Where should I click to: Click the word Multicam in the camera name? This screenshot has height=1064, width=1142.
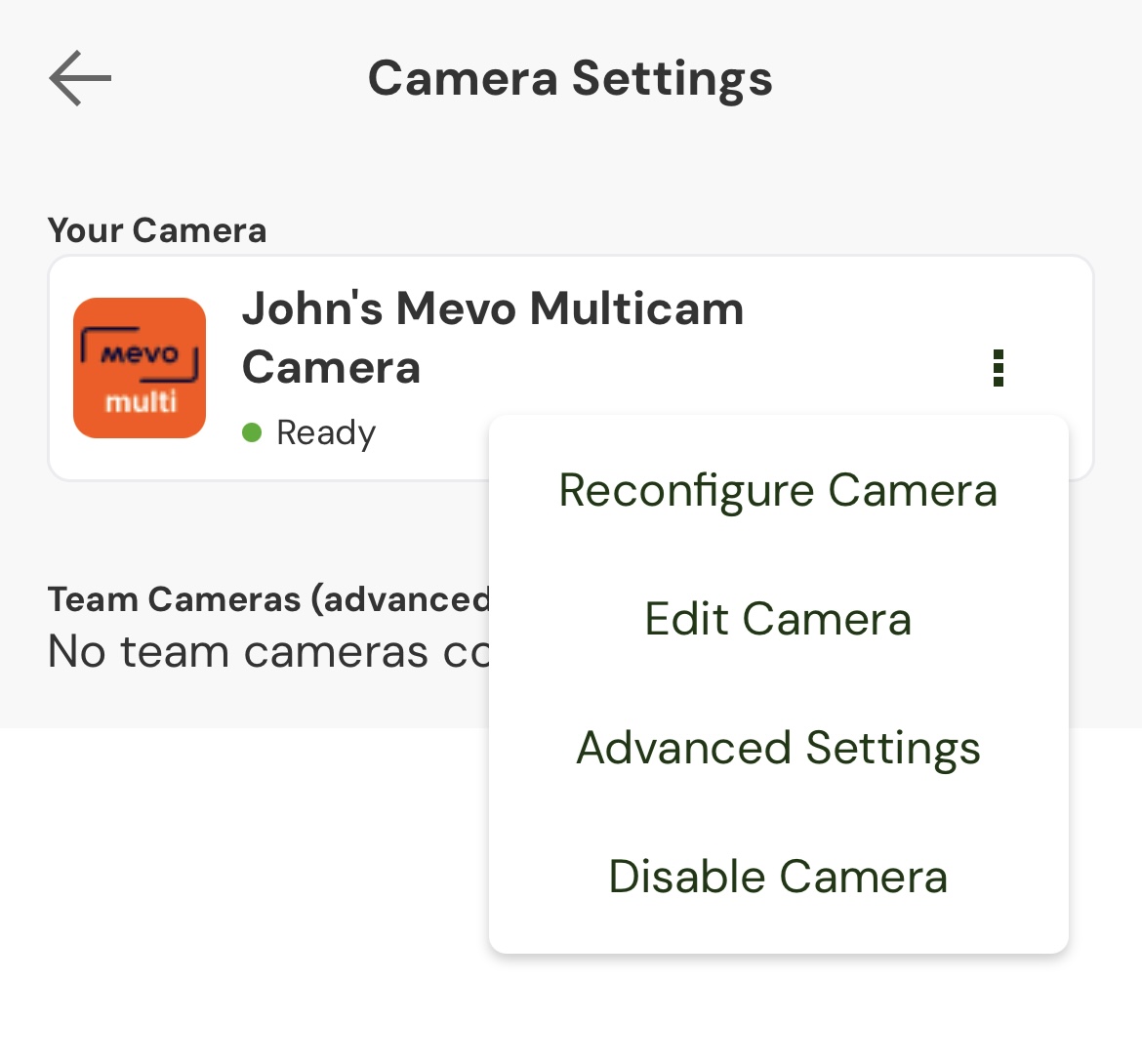point(637,308)
